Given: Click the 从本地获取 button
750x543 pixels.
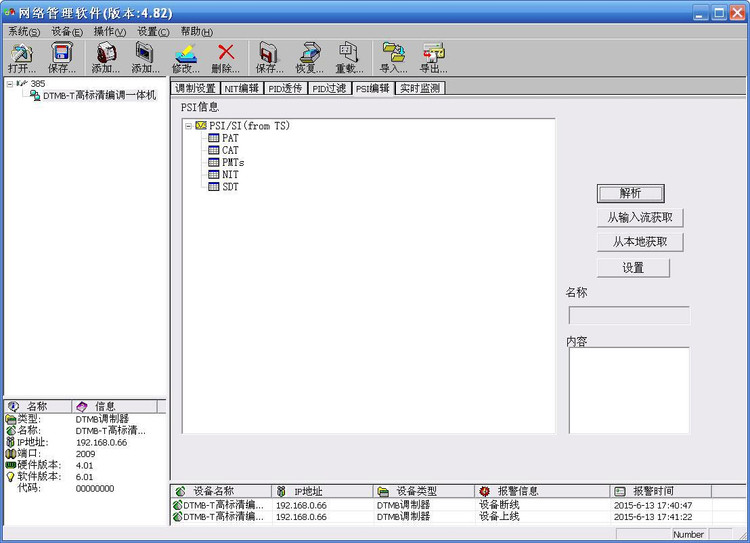Looking at the screenshot, I should (x=640, y=242).
